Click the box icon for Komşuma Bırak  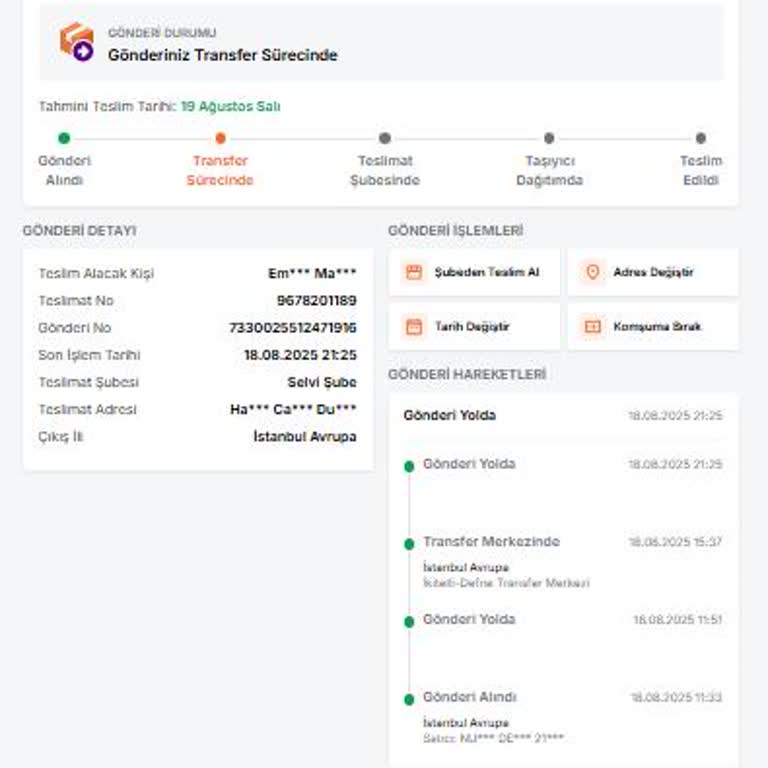tap(593, 326)
